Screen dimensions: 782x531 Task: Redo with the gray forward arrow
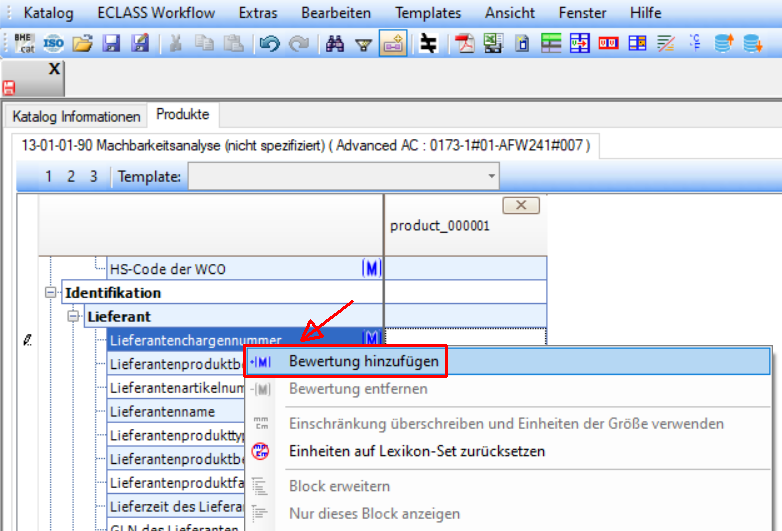[x=299, y=43]
